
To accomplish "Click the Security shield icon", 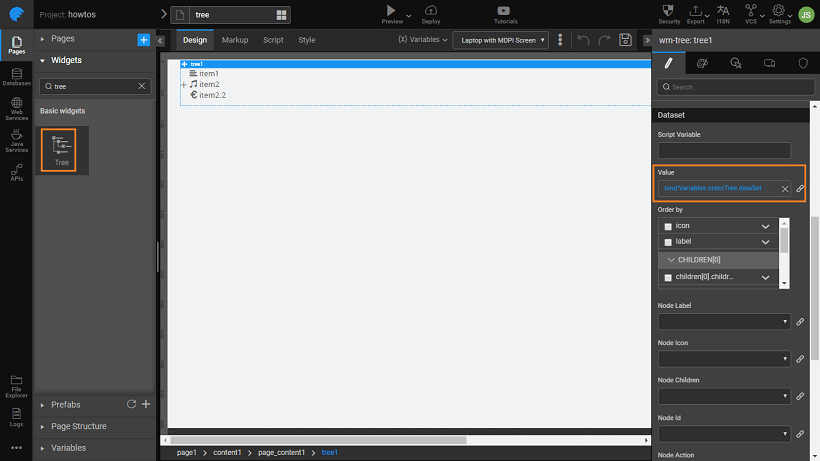I will [670, 10].
